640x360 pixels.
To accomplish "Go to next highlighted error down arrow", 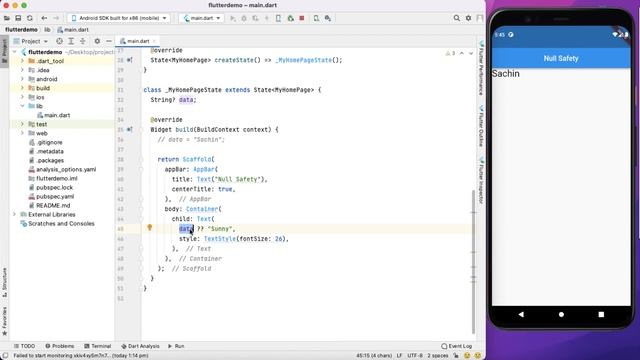I will click(x=471, y=53).
